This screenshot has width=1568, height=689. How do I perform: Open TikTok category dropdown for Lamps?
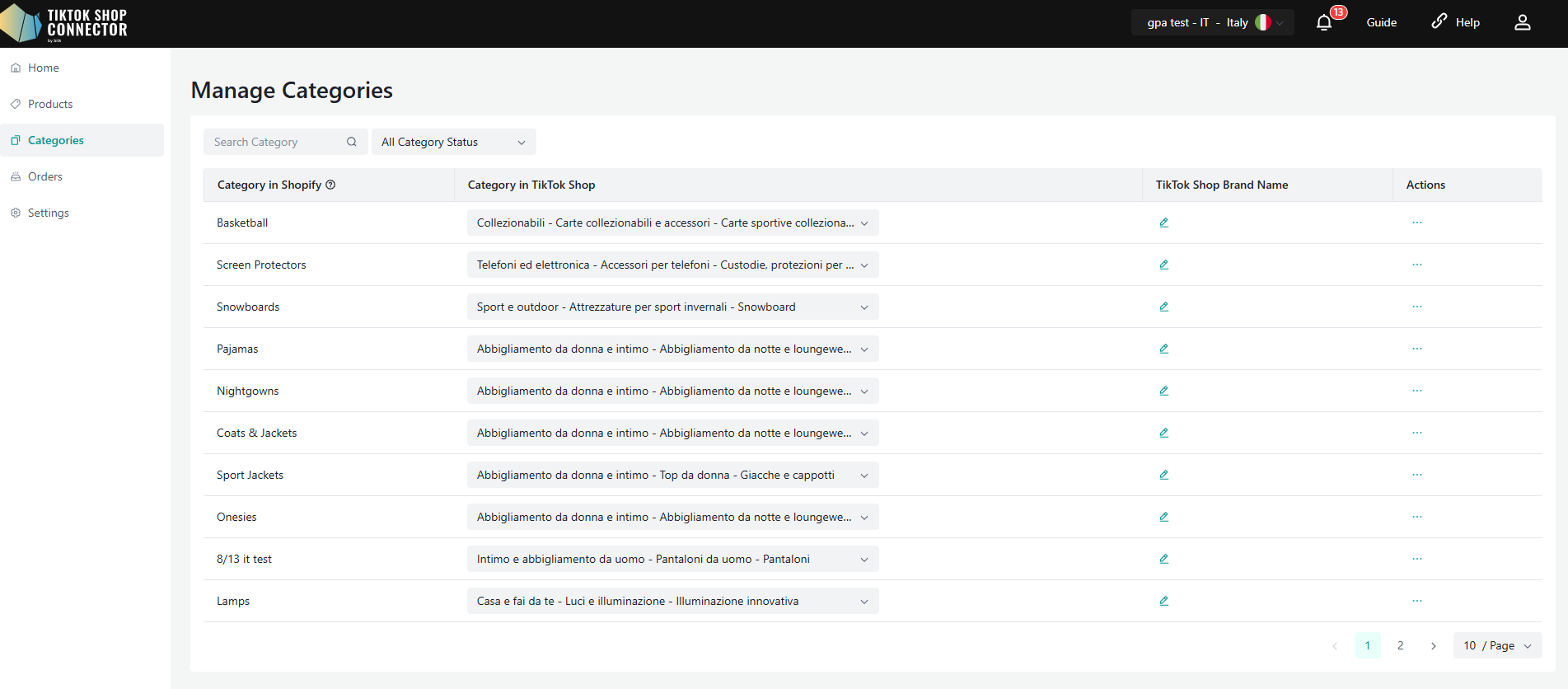point(673,601)
